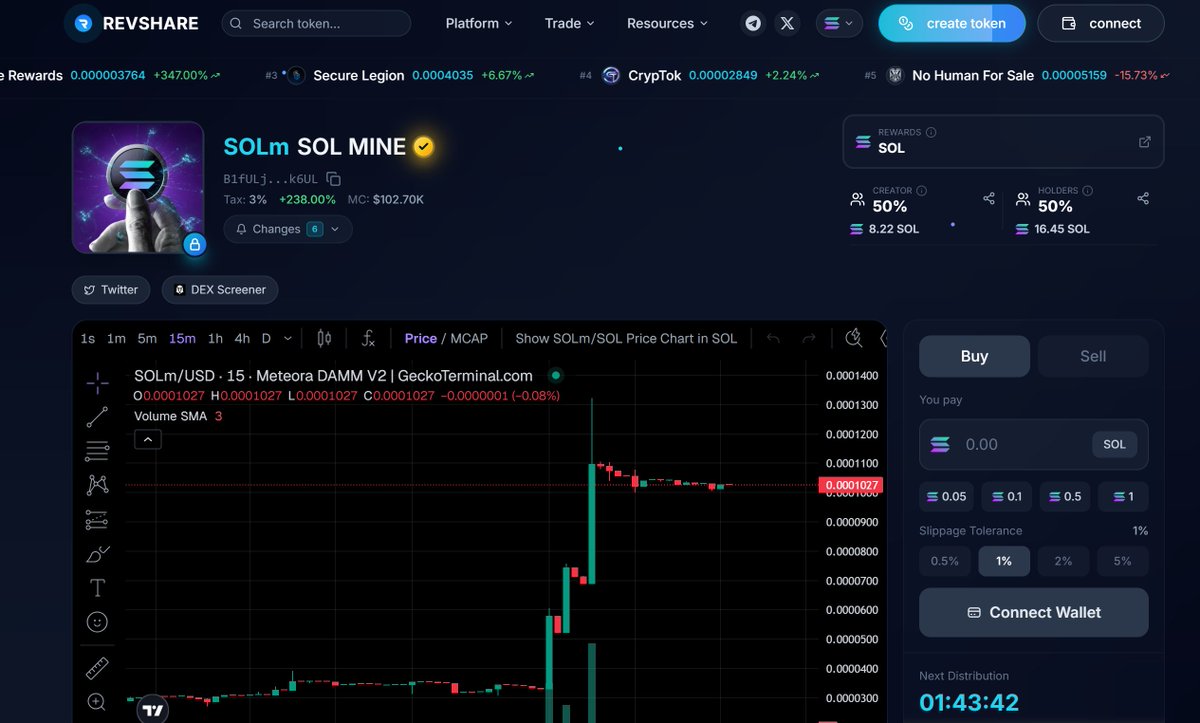Viewport: 1200px width, 723px height.
Task: Set slippage tolerance to 1%
Action: [x=1004, y=561]
